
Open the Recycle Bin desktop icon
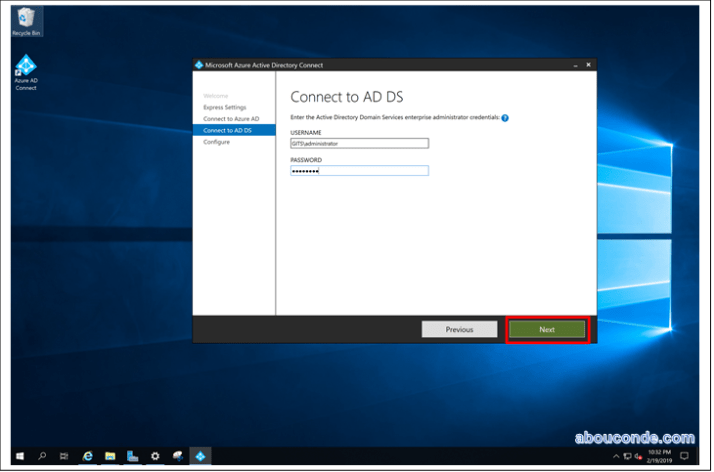pos(27,19)
